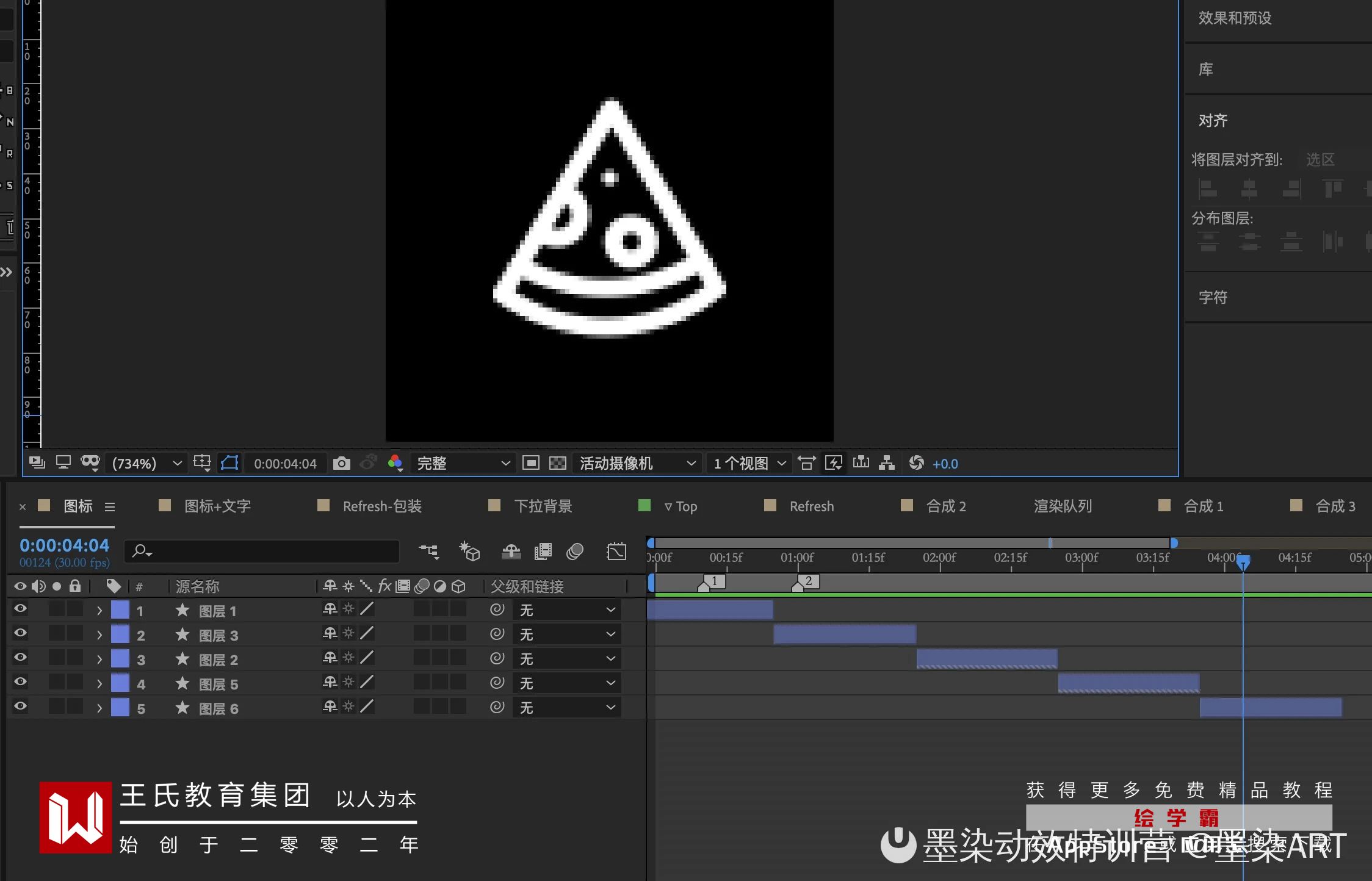Toggle mask and shape path visibility

tap(229, 463)
